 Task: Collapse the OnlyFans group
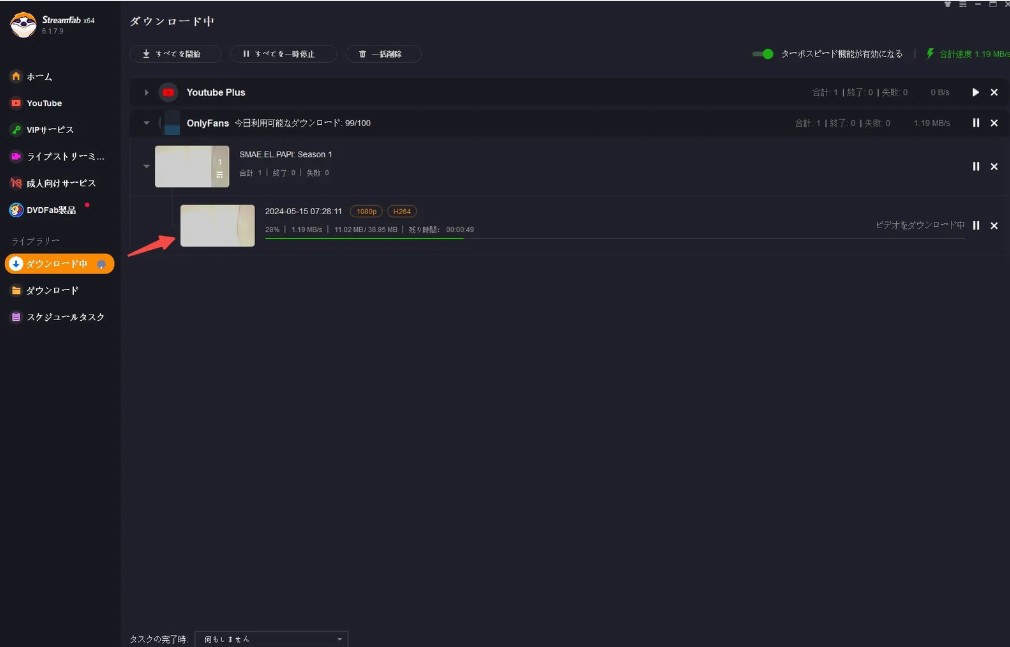click(x=146, y=123)
